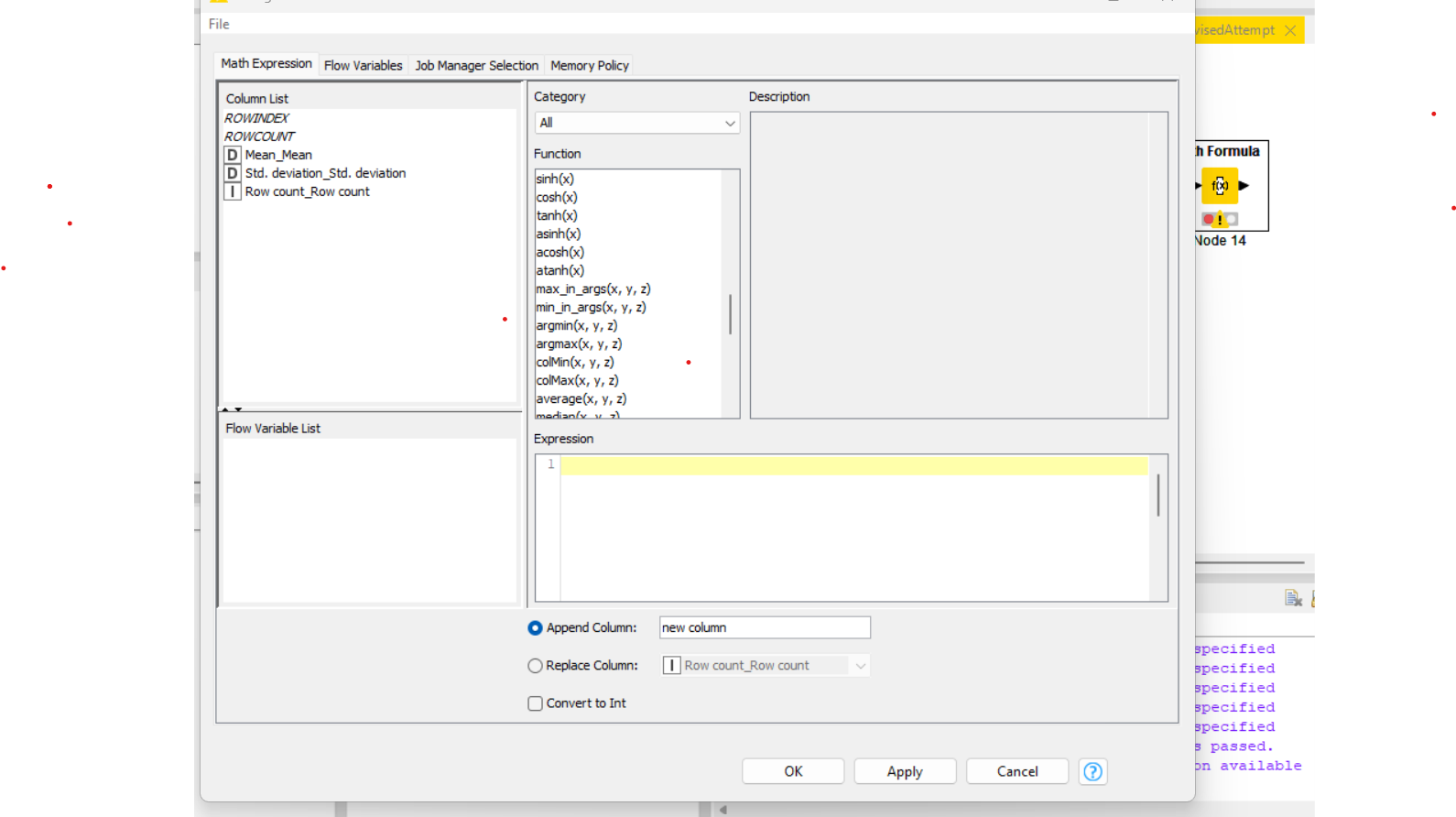This screenshot has height=817, width=1456.
Task: Select ROWCOUNT in Column List
Action: pos(260,136)
